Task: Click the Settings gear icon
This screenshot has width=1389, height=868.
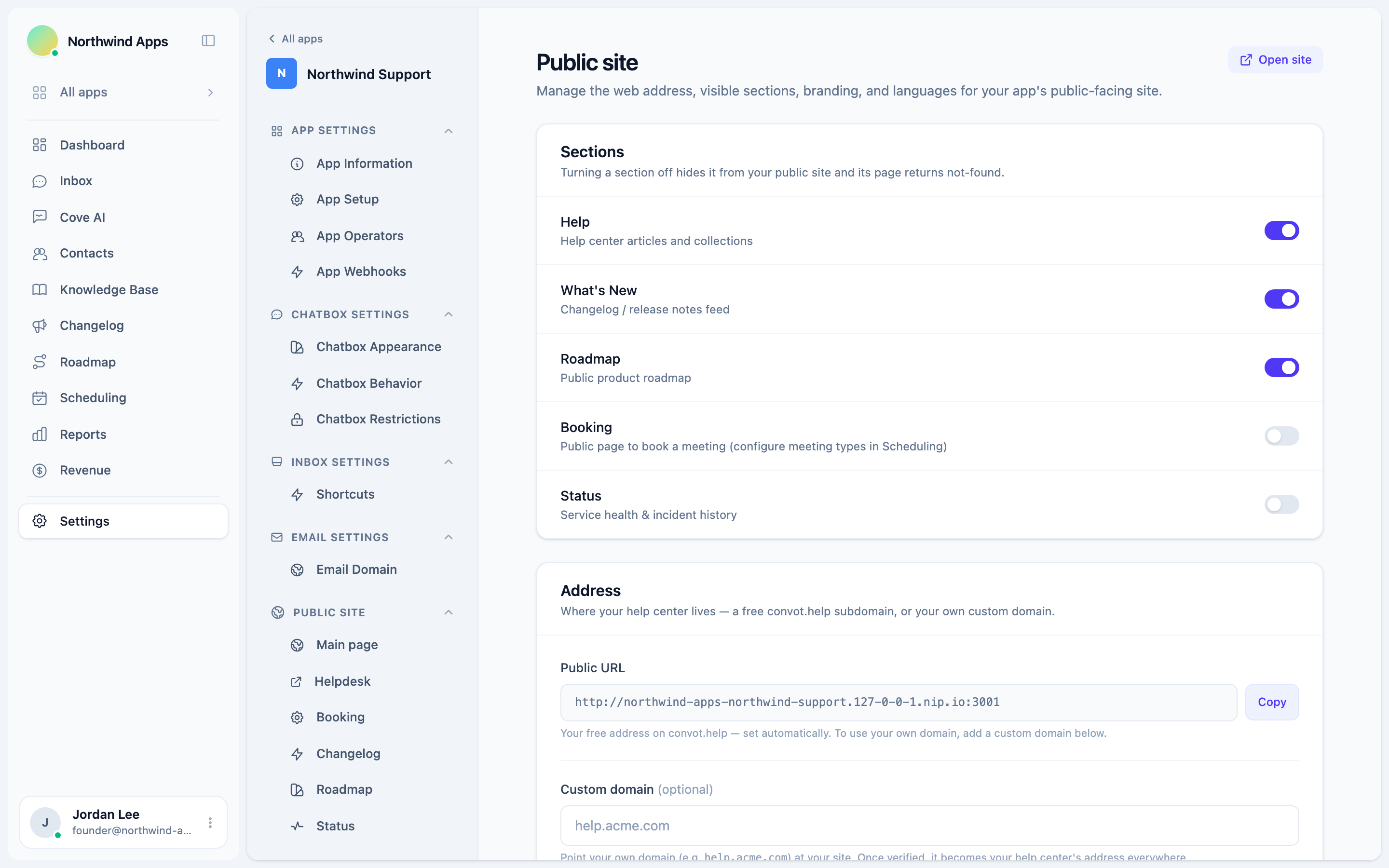Action: (40, 521)
